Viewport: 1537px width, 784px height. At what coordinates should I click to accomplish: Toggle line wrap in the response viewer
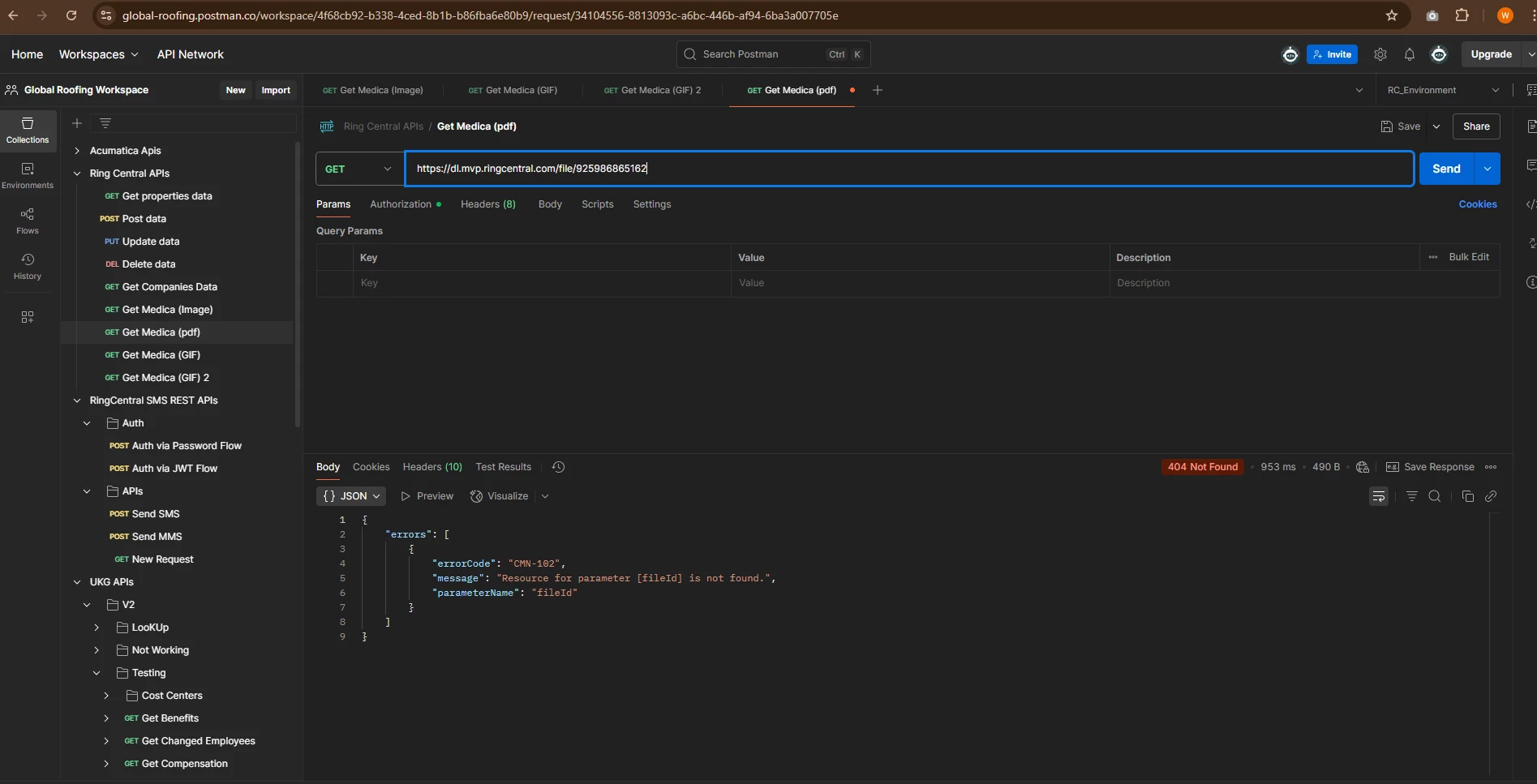(1379, 496)
